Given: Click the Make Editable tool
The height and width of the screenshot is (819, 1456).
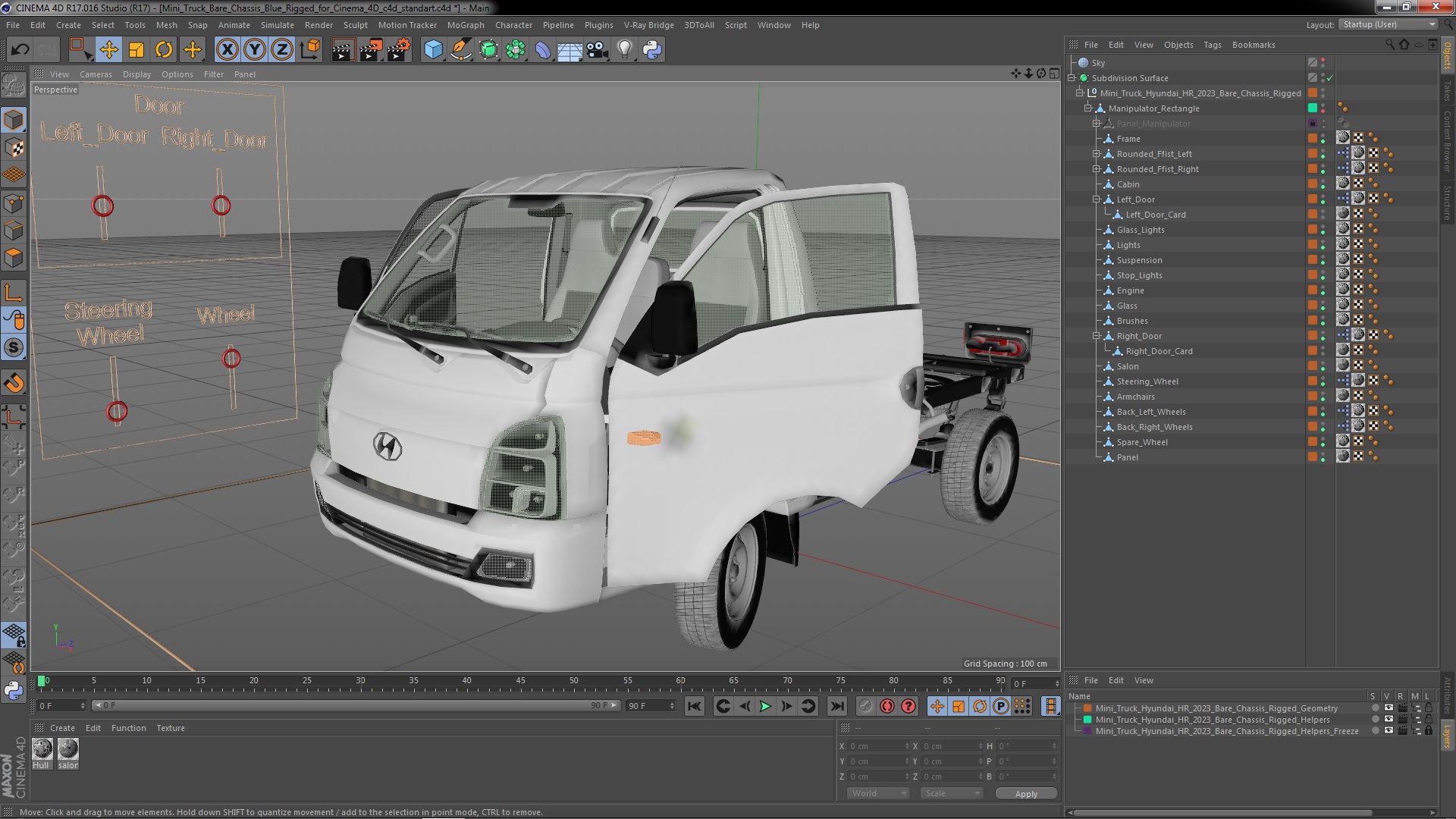Looking at the screenshot, I should [x=14, y=86].
